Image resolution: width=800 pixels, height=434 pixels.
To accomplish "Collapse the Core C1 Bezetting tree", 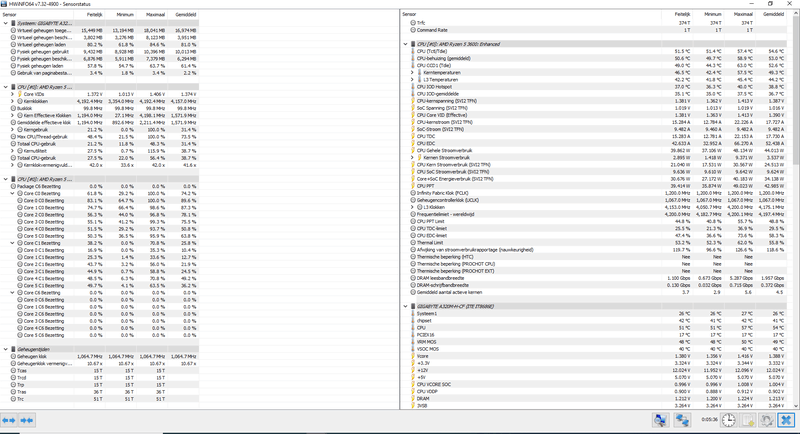I will click(x=12, y=243).
